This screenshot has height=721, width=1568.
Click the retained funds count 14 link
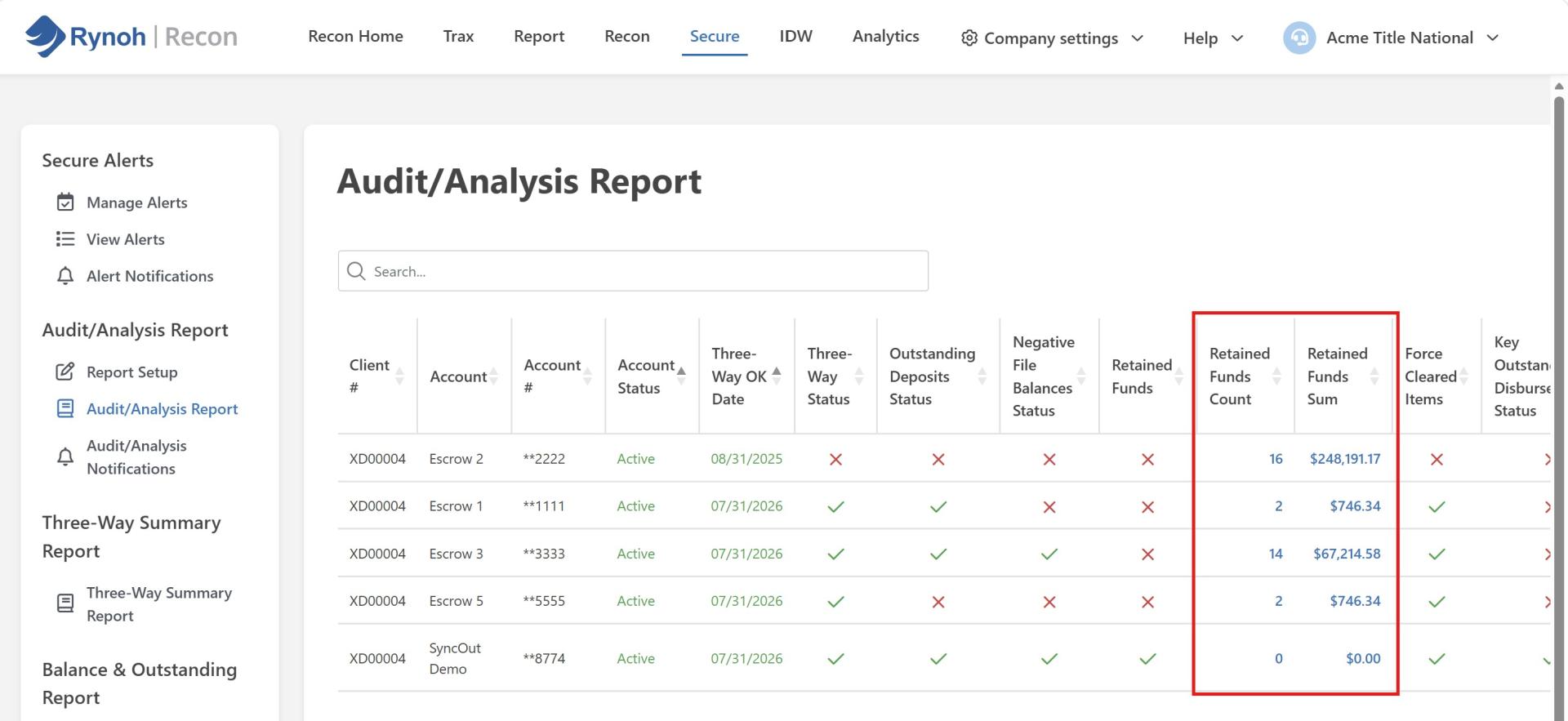1276,553
